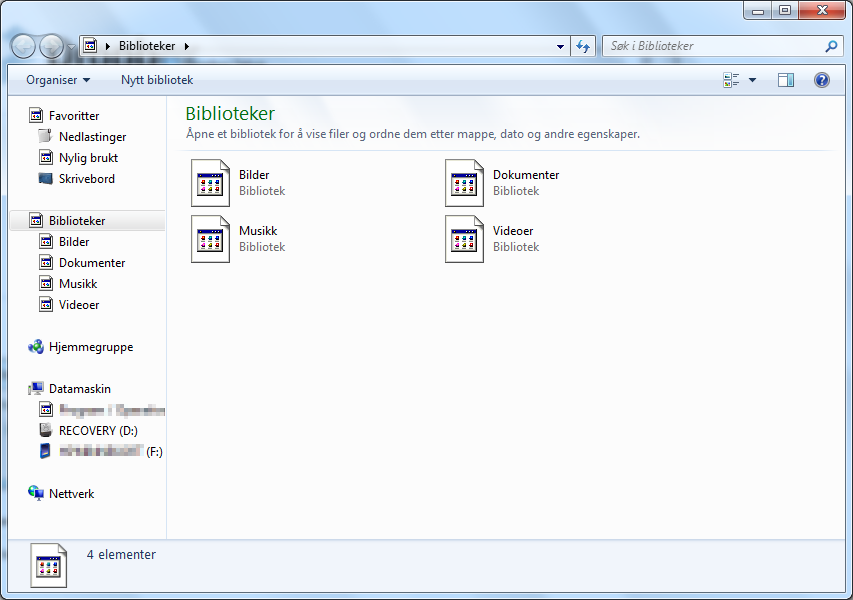Open the address bar history dropdown
Screen dimensions: 853x600
(560, 46)
